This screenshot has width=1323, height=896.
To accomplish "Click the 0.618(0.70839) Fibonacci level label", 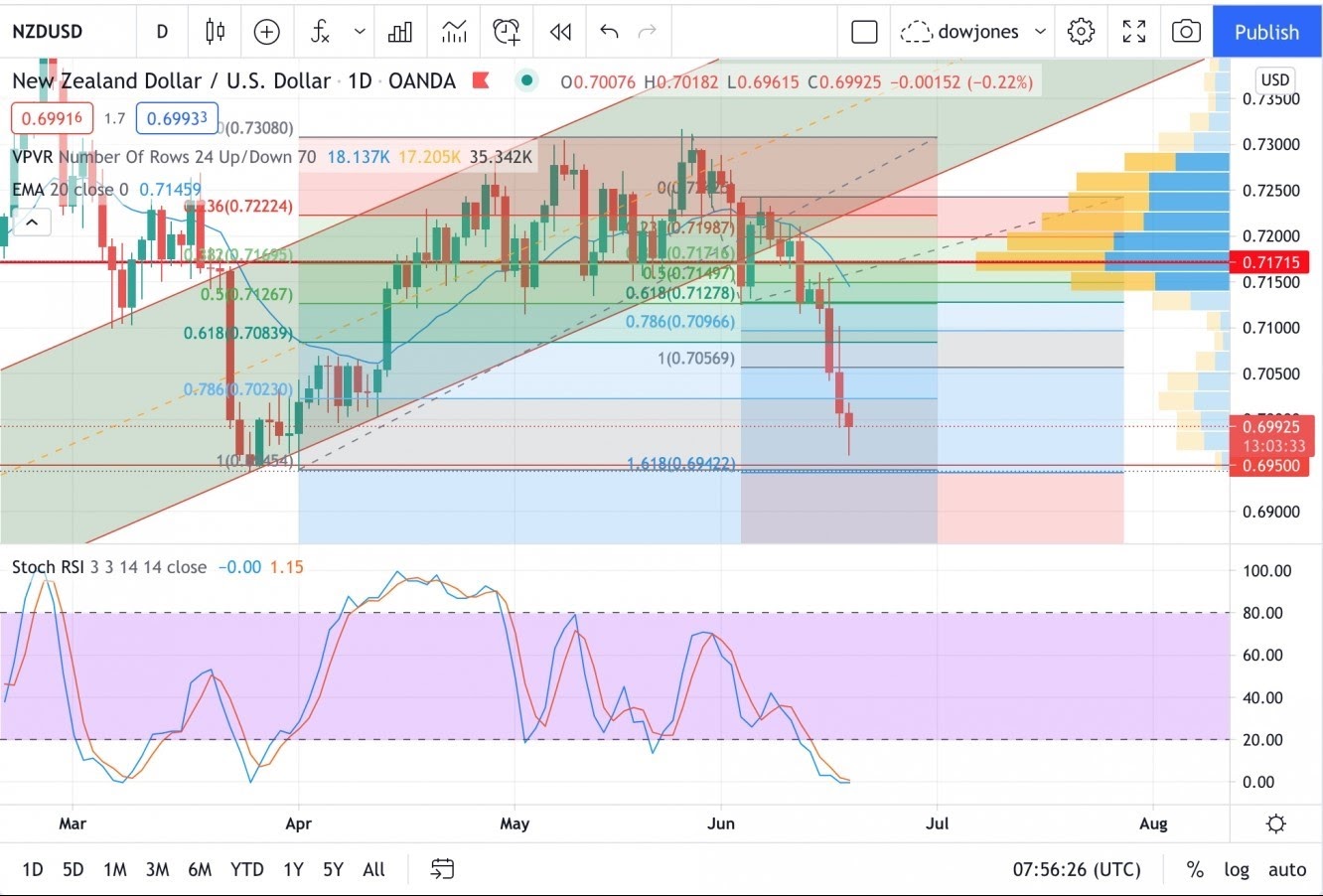I will (x=238, y=333).
